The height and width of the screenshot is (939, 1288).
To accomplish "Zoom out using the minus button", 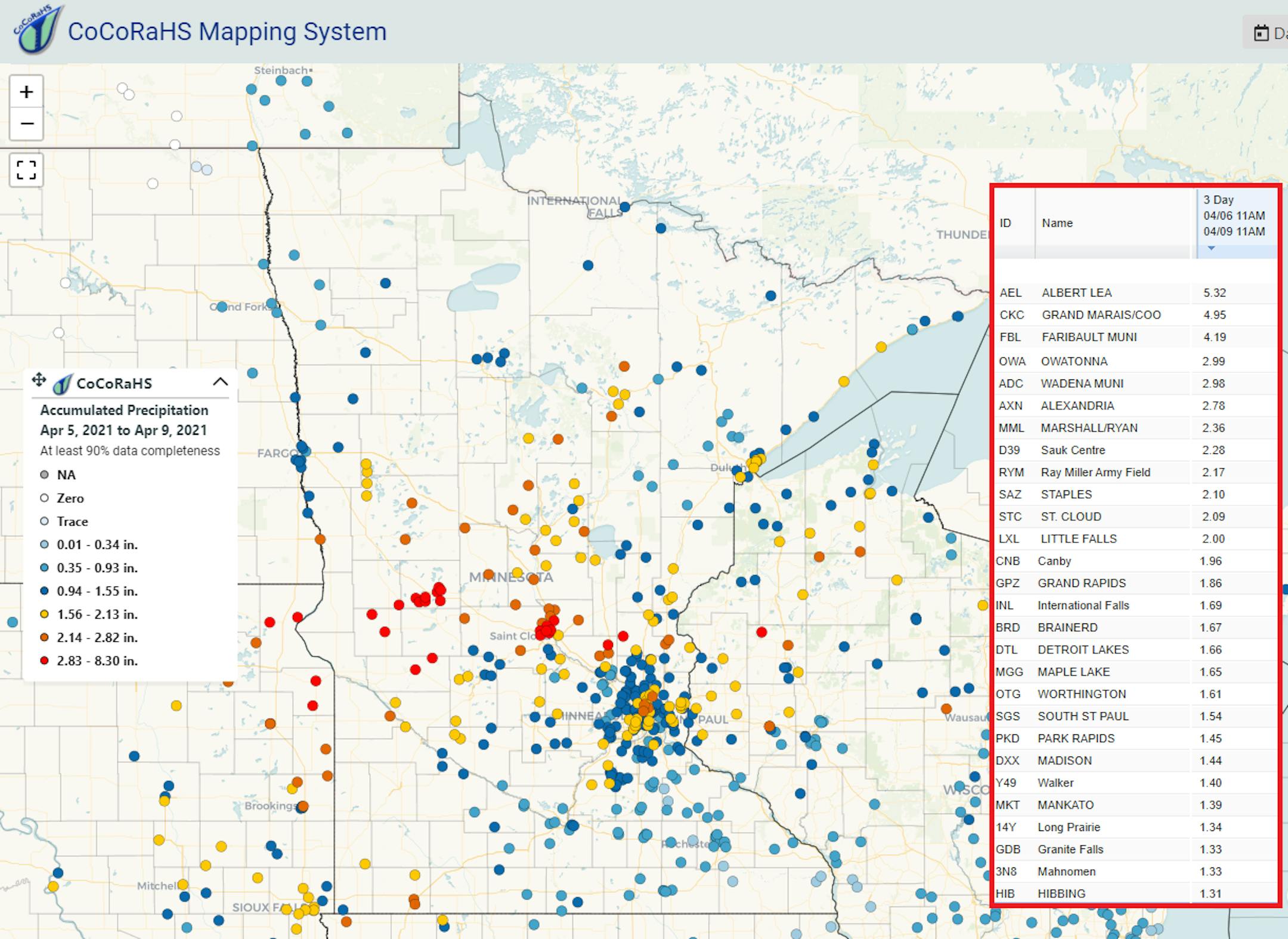I will pyautogui.click(x=26, y=124).
